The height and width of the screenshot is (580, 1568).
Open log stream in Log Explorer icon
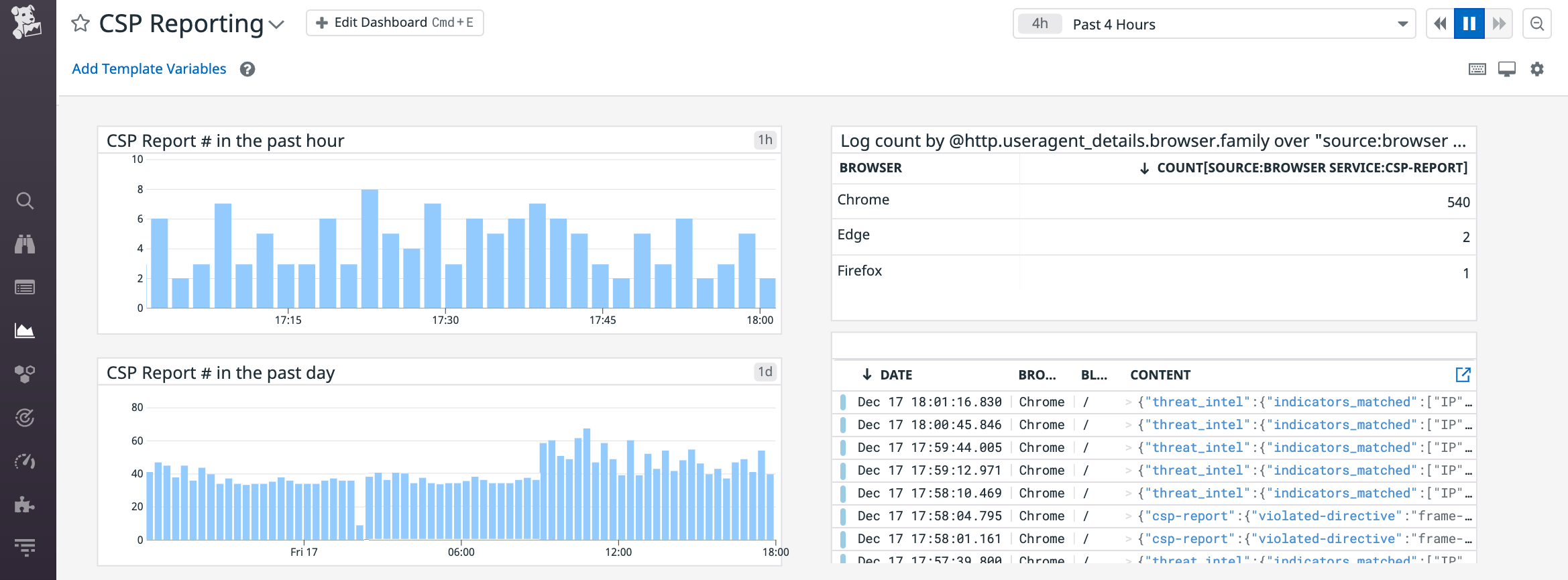point(1463,375)
